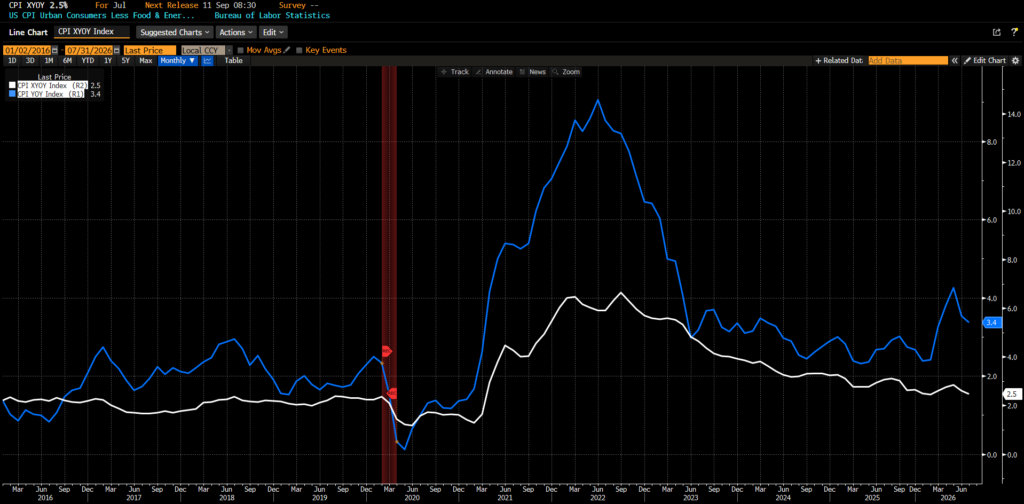Switch to Table view
Screen dimensions: 1024x504
[233, 61]
